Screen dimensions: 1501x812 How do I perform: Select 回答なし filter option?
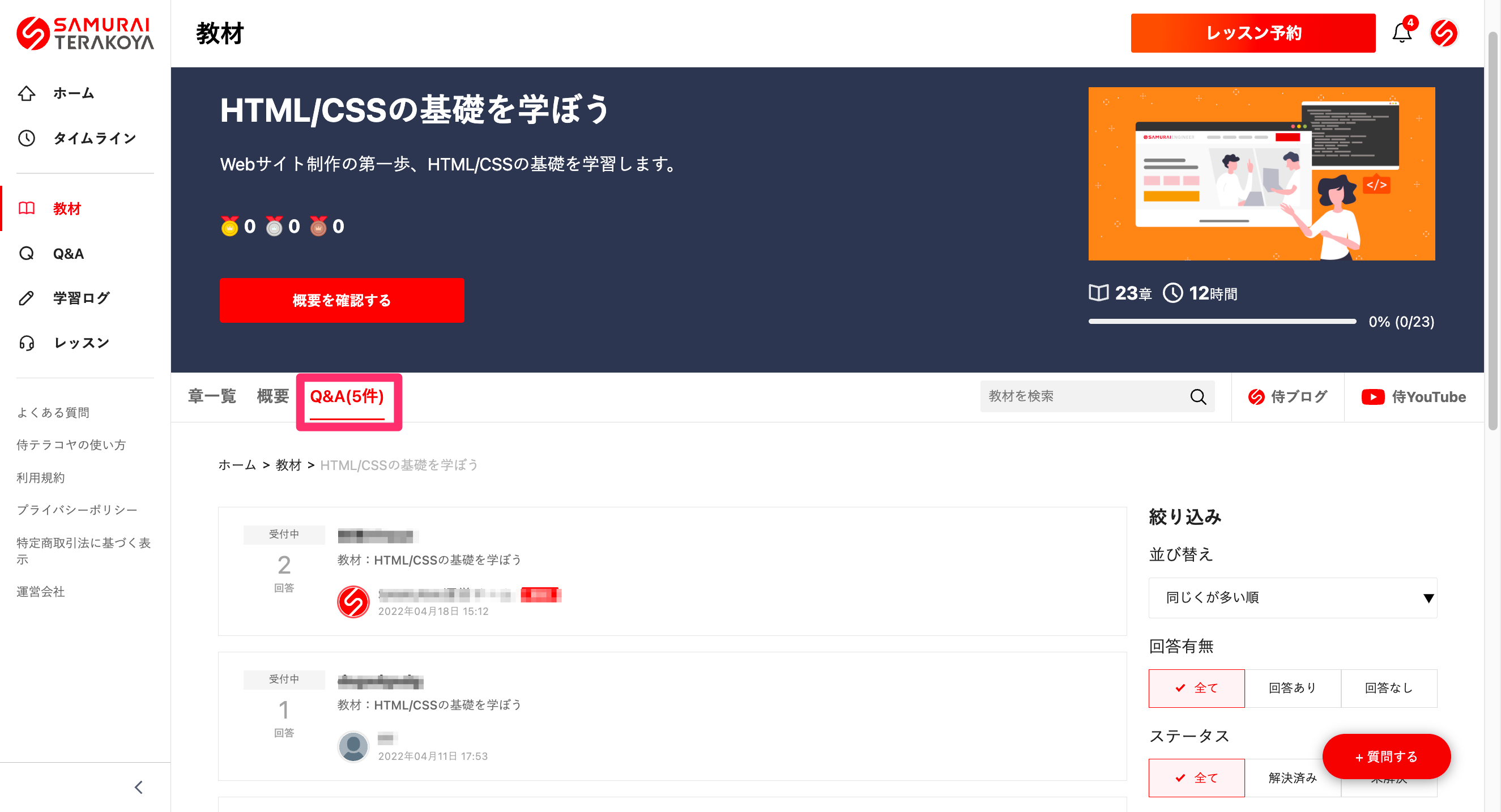click(1388, 688)
